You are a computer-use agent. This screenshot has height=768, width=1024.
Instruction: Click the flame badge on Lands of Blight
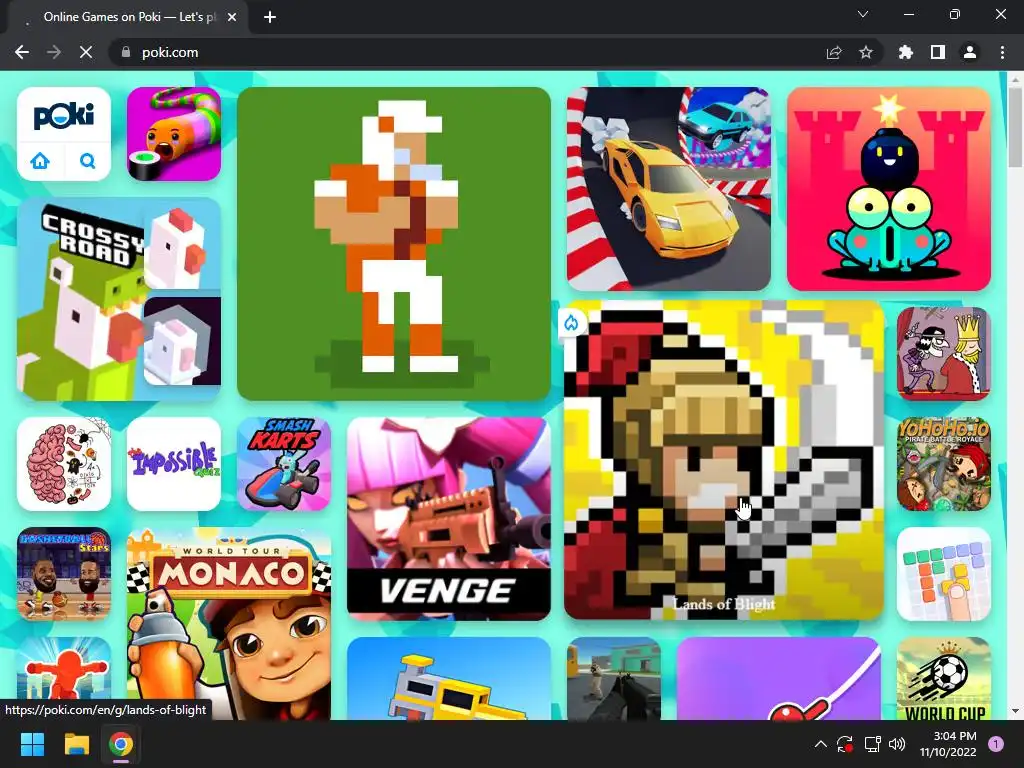click(x=571, y=323)
